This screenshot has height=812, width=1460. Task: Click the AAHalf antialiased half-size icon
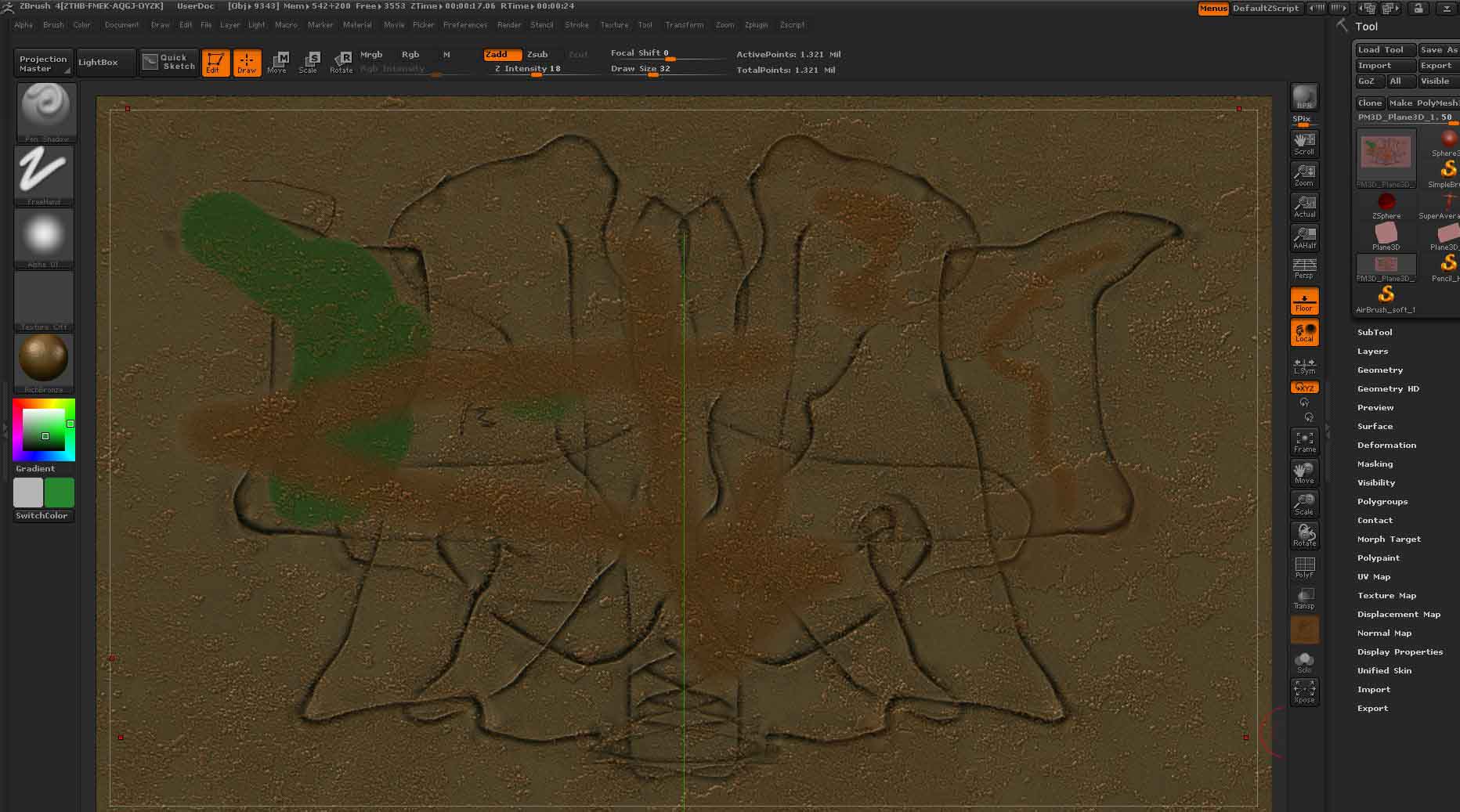[x=1304, y=238]
